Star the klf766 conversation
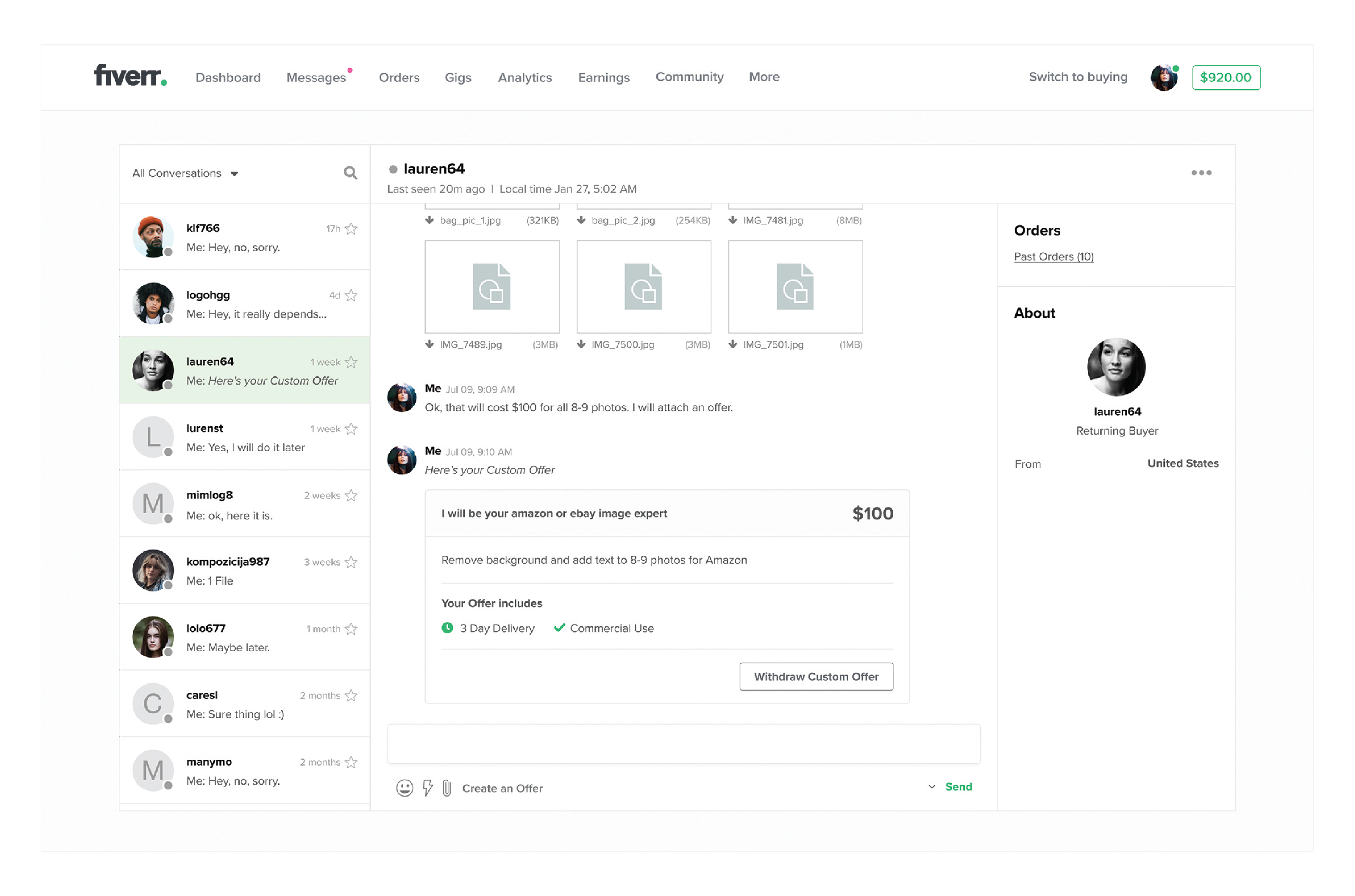This screenshot has width=1355, height=896. [351, 229]
